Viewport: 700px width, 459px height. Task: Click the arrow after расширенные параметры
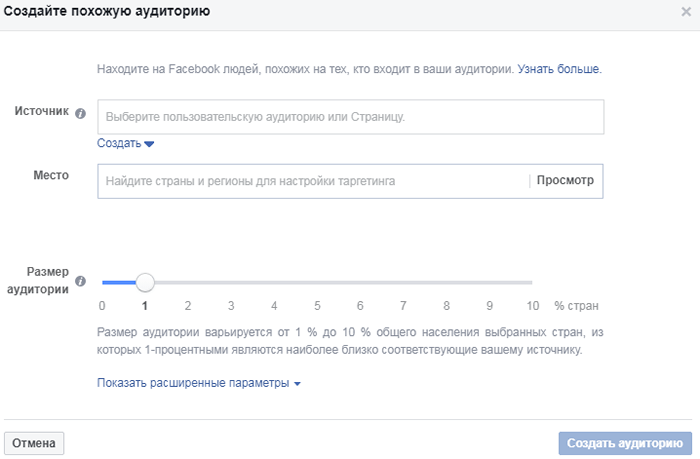coord(297,384)
